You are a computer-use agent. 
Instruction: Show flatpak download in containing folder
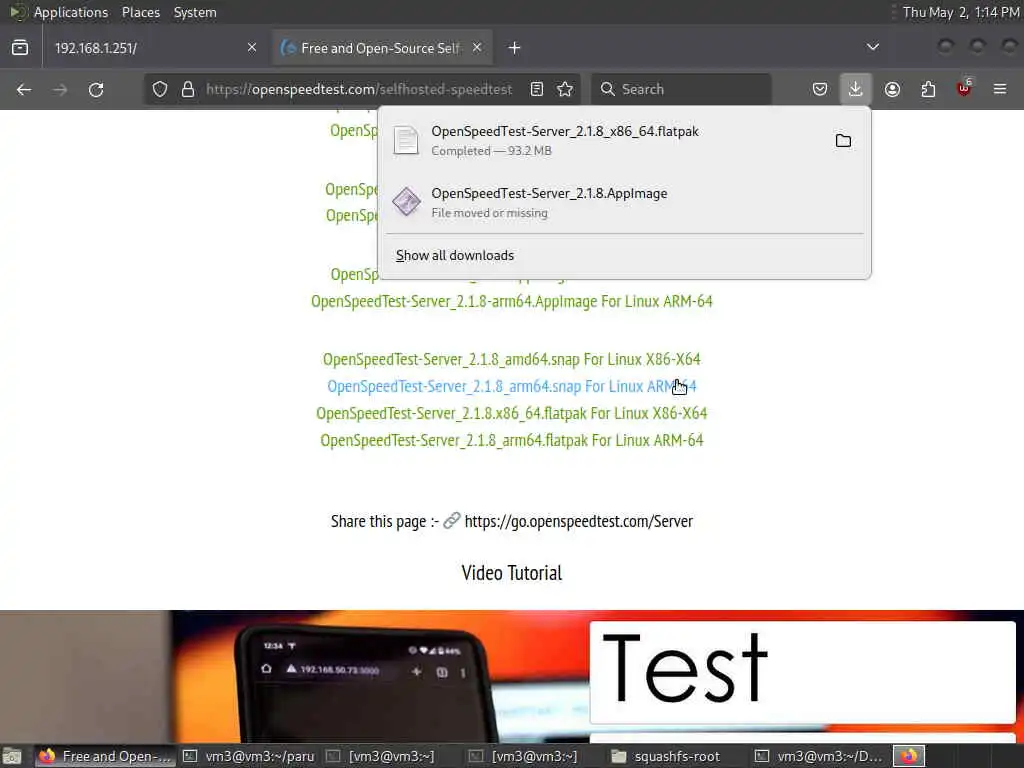[x=843, y=140]
